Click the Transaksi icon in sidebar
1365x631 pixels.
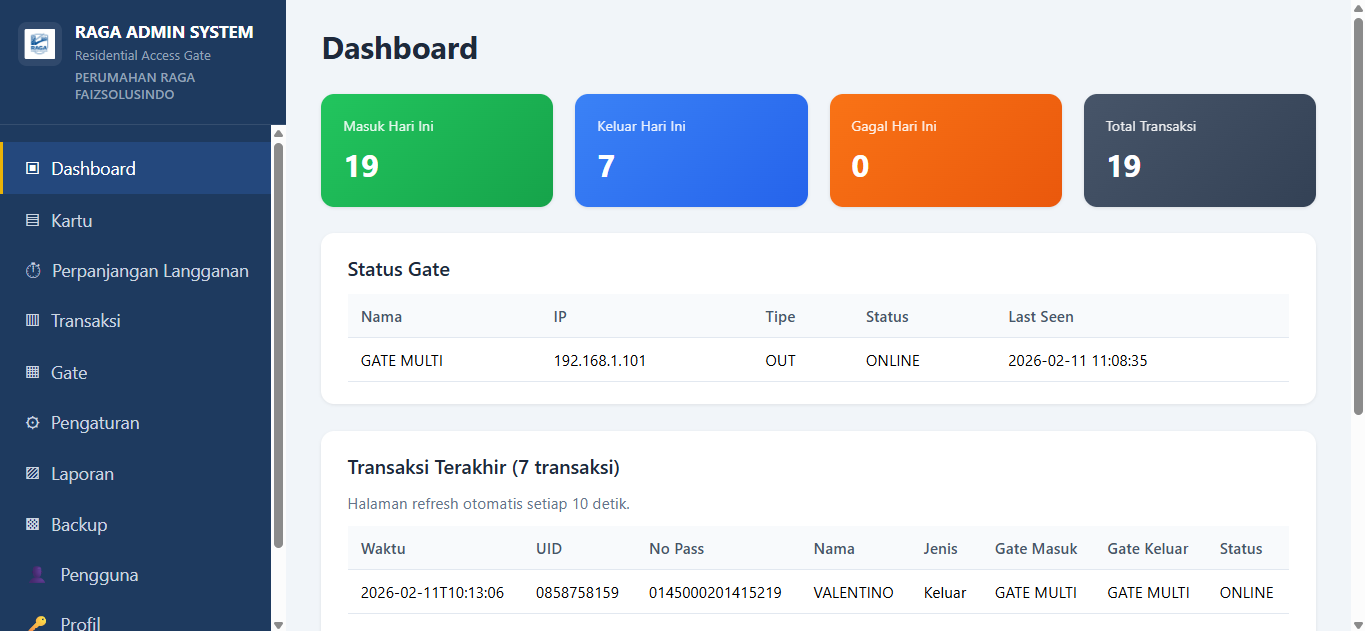coord(32,321)
